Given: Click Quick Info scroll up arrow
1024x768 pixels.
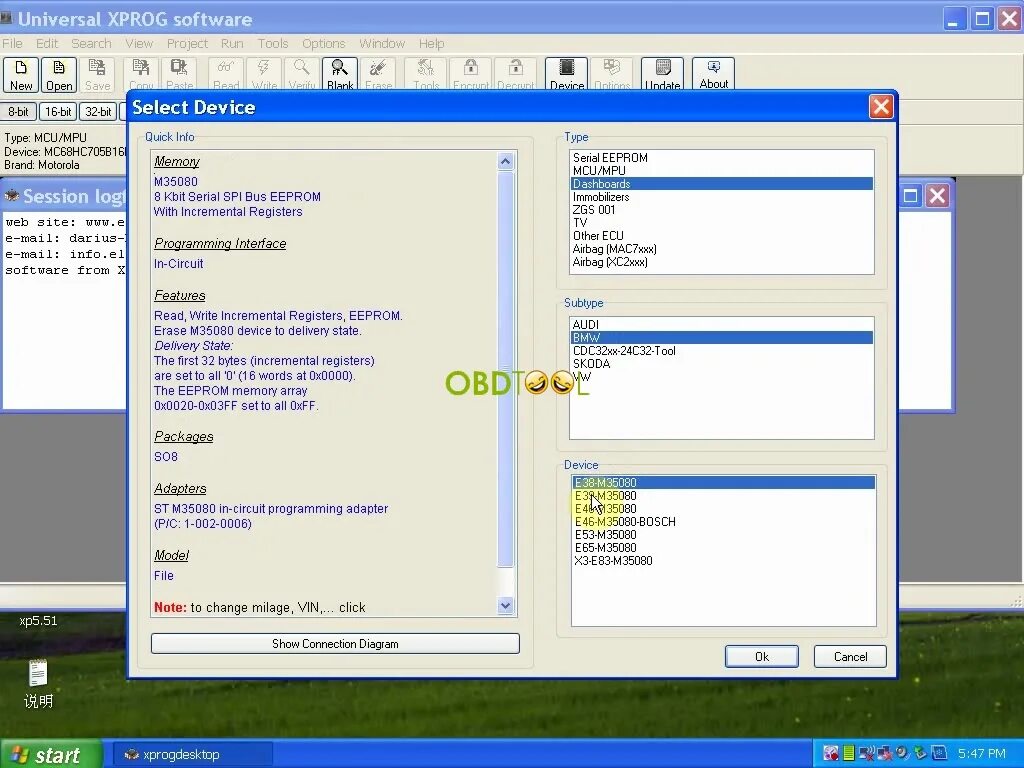Looking at the screenshot, I should (505, 161).
